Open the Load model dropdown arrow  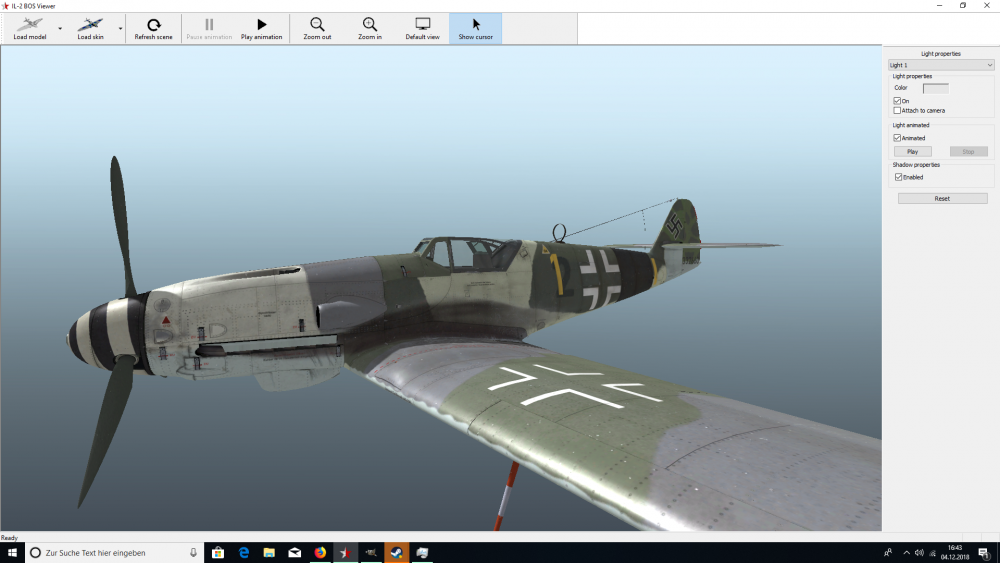60,29
